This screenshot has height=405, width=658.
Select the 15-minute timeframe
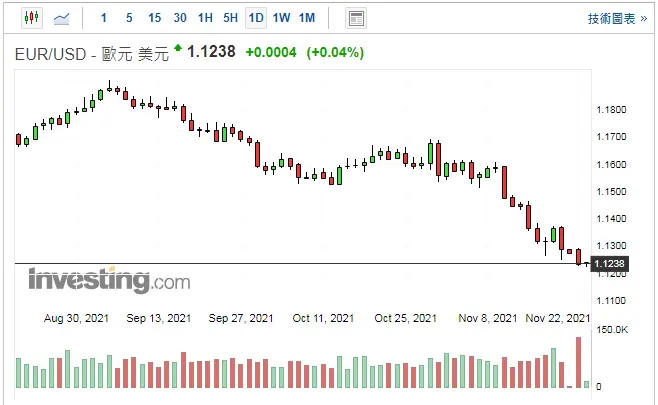pos(154,18)
